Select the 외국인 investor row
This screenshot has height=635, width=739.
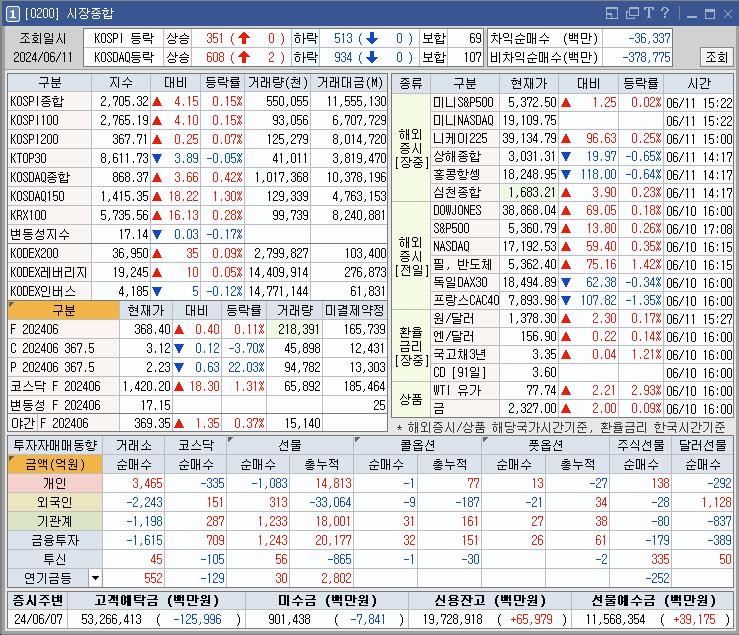pos(55,502)
